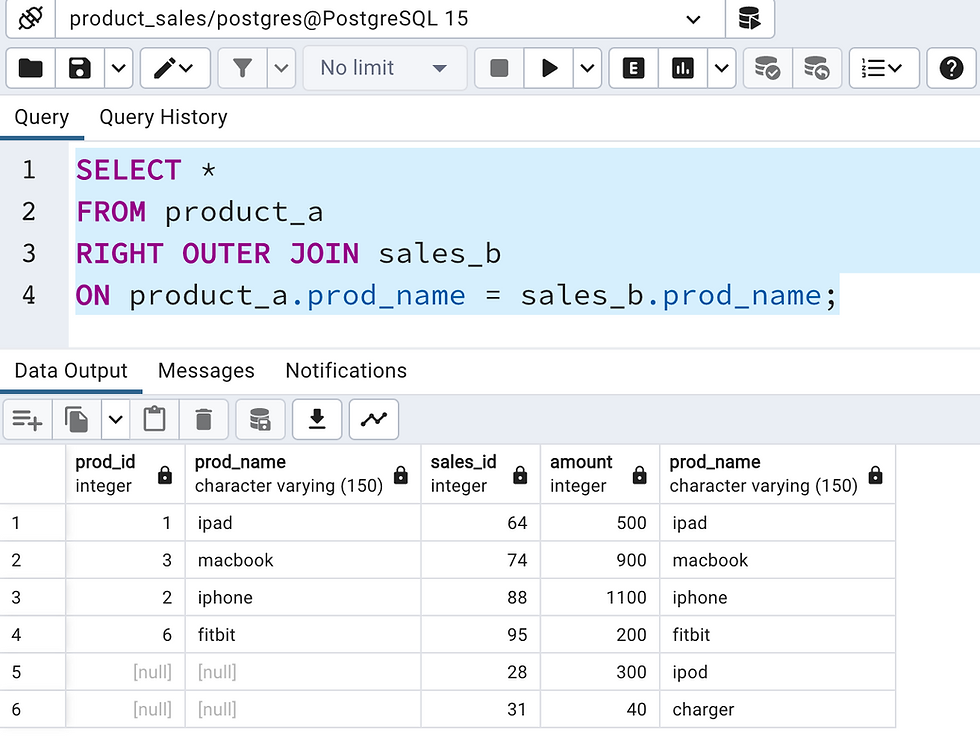This screenshot has width=980, height=738.
Task: Open the No limit row dropdown
Action: pyautogui.click(x=384, y=67)
